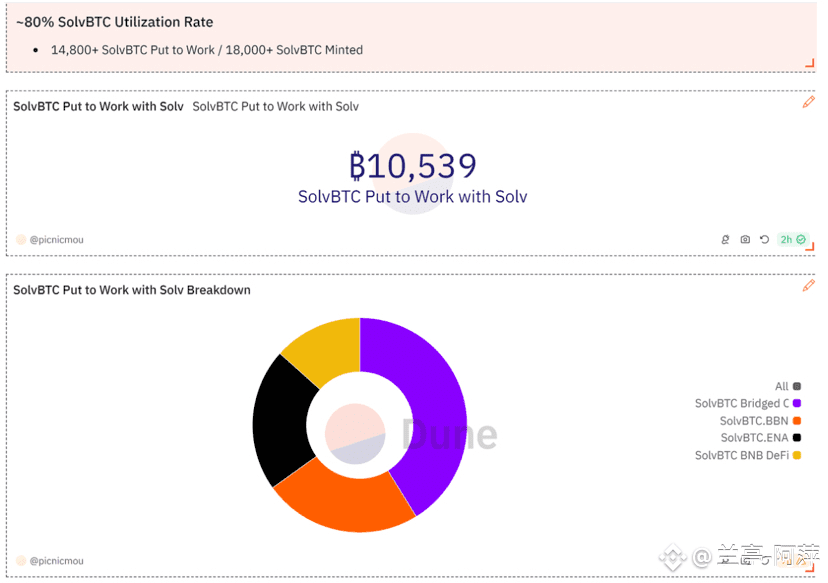Image resolution: width=828 pixels, height=583 pixels.
Task: Toggle the All legend entry
Action: click(787, 386)
